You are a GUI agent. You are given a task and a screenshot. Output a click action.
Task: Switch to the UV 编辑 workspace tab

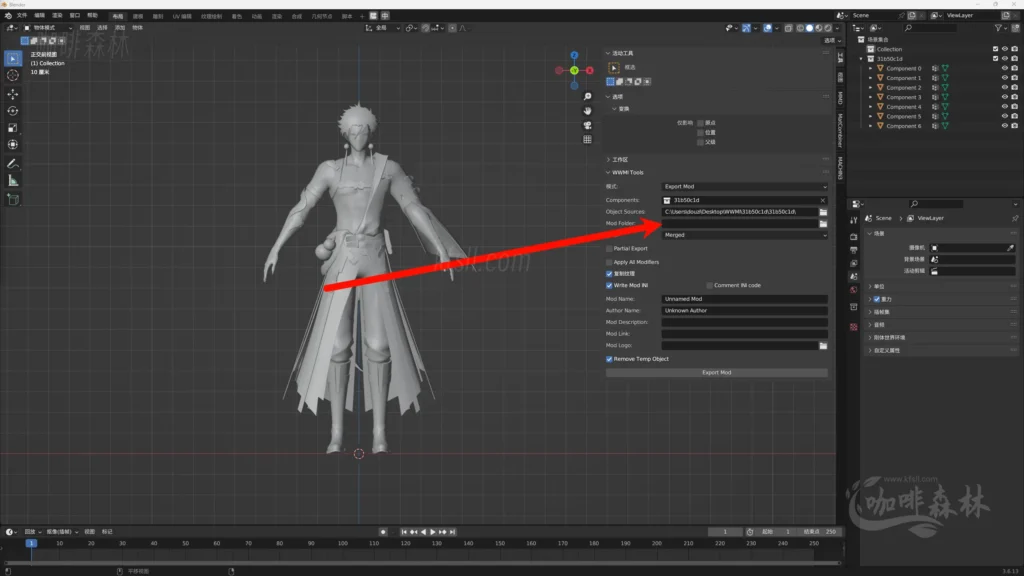click(x=184, y=16)
